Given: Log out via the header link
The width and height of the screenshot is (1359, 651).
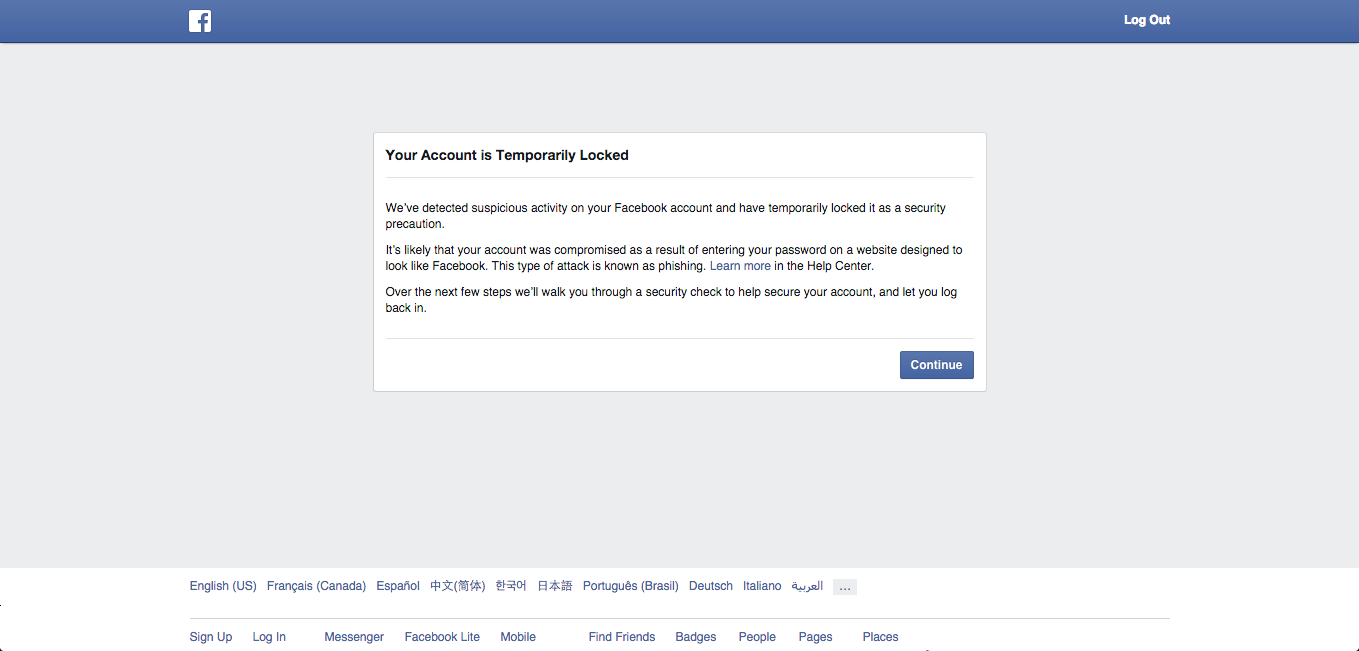Looking at the screenshot, I should (1146, 20).
